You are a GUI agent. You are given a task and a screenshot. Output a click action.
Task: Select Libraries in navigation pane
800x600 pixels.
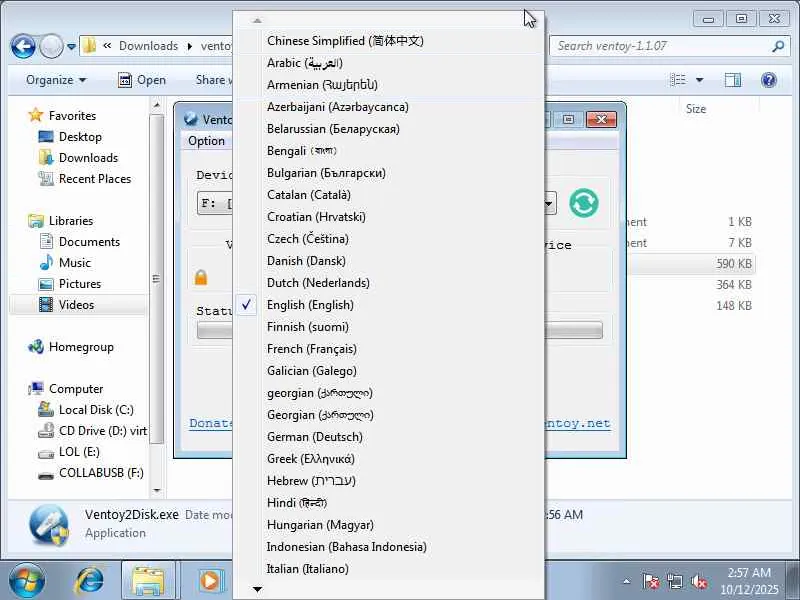pos(61,220)
